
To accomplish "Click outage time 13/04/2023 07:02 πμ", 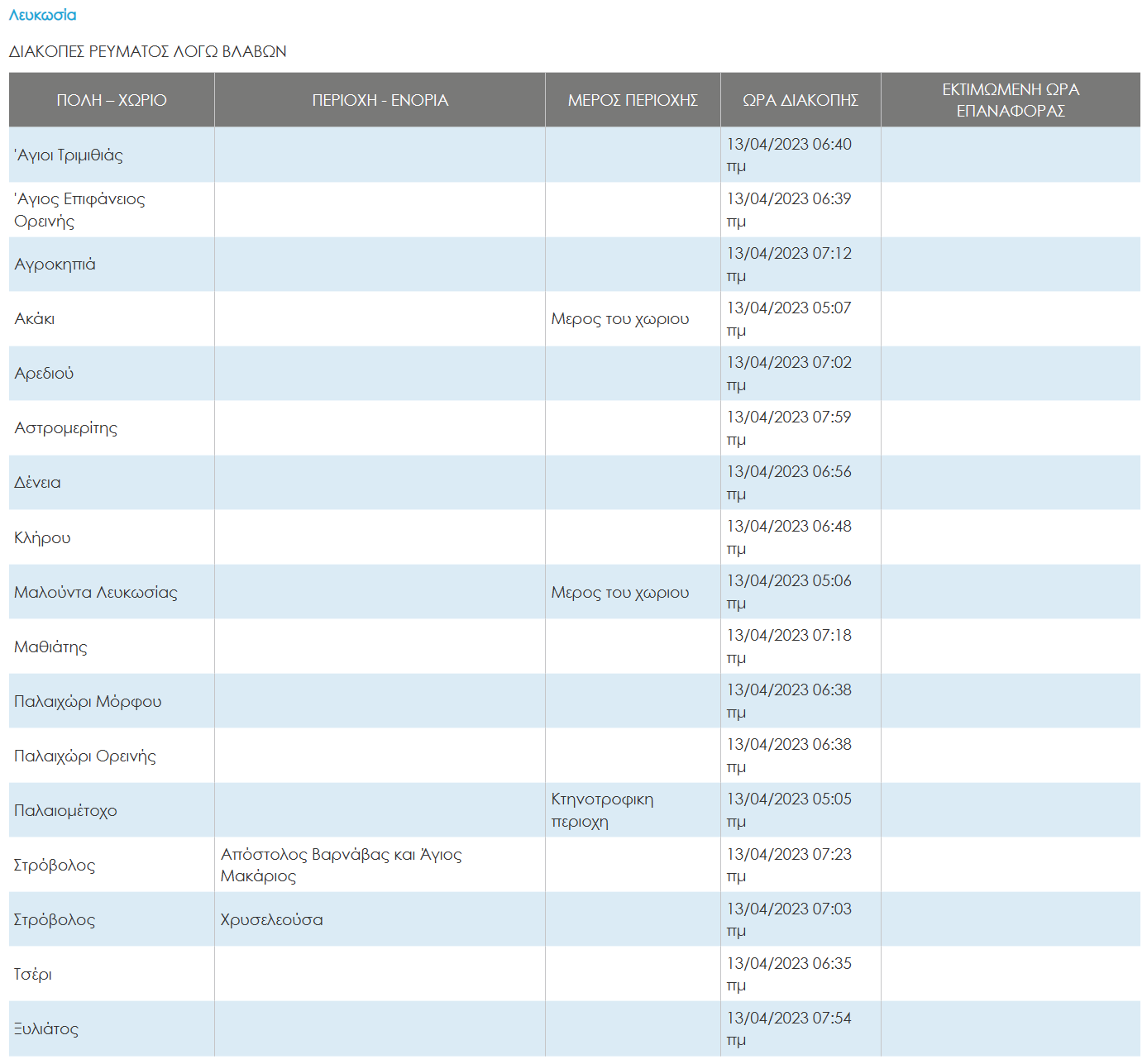I will click(801, 374).
